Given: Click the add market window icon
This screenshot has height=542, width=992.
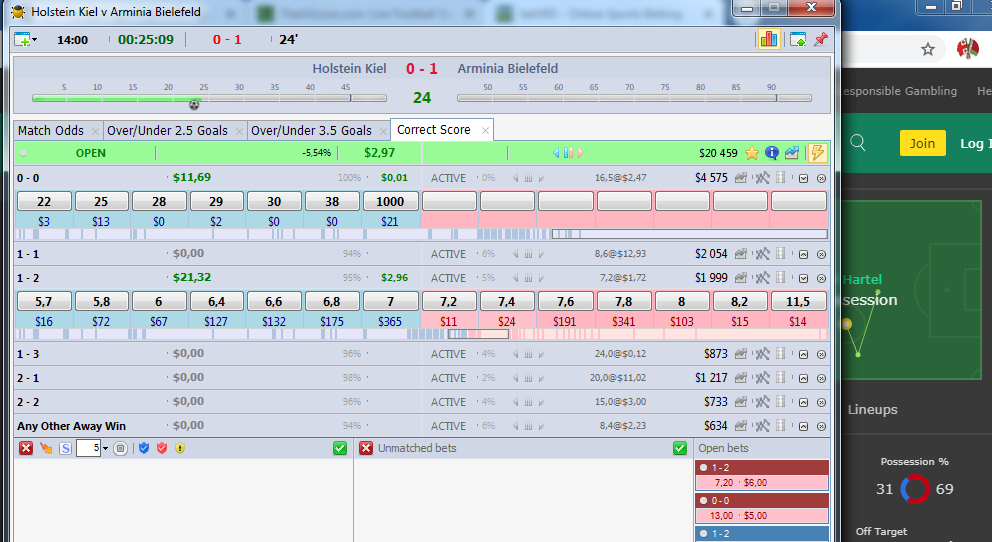Looking at the screenshot, I should point(22,39).
